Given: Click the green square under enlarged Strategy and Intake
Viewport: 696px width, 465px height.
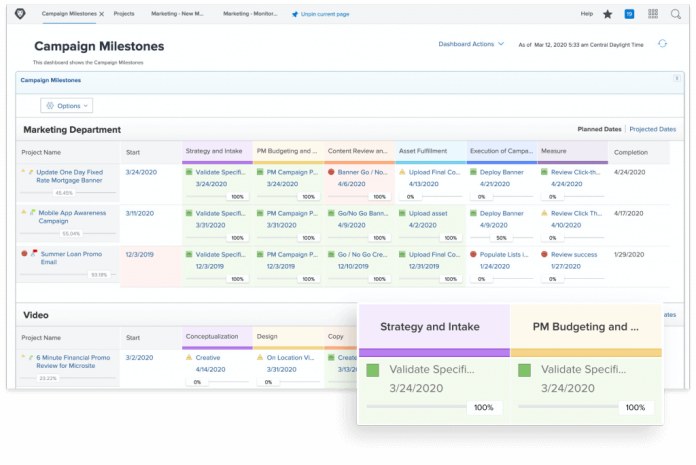Looking at the screenshot, I should (x=373, y=370).
